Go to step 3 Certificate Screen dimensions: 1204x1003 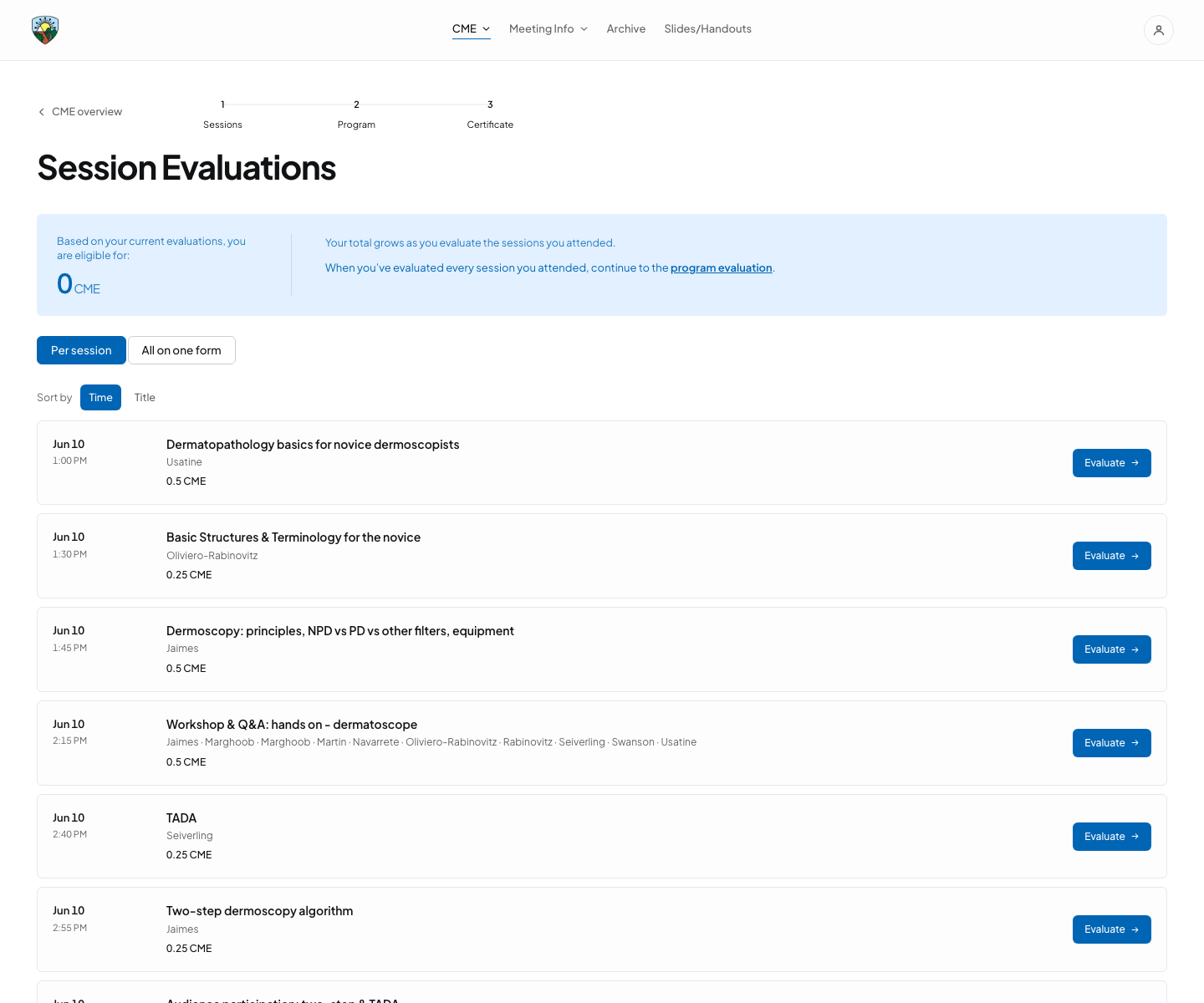tap(490, 115)
